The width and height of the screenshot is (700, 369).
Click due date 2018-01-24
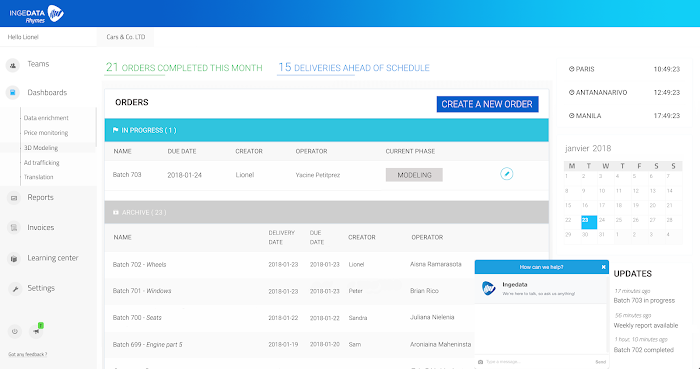pyautogui.click(x=184, y=175)
